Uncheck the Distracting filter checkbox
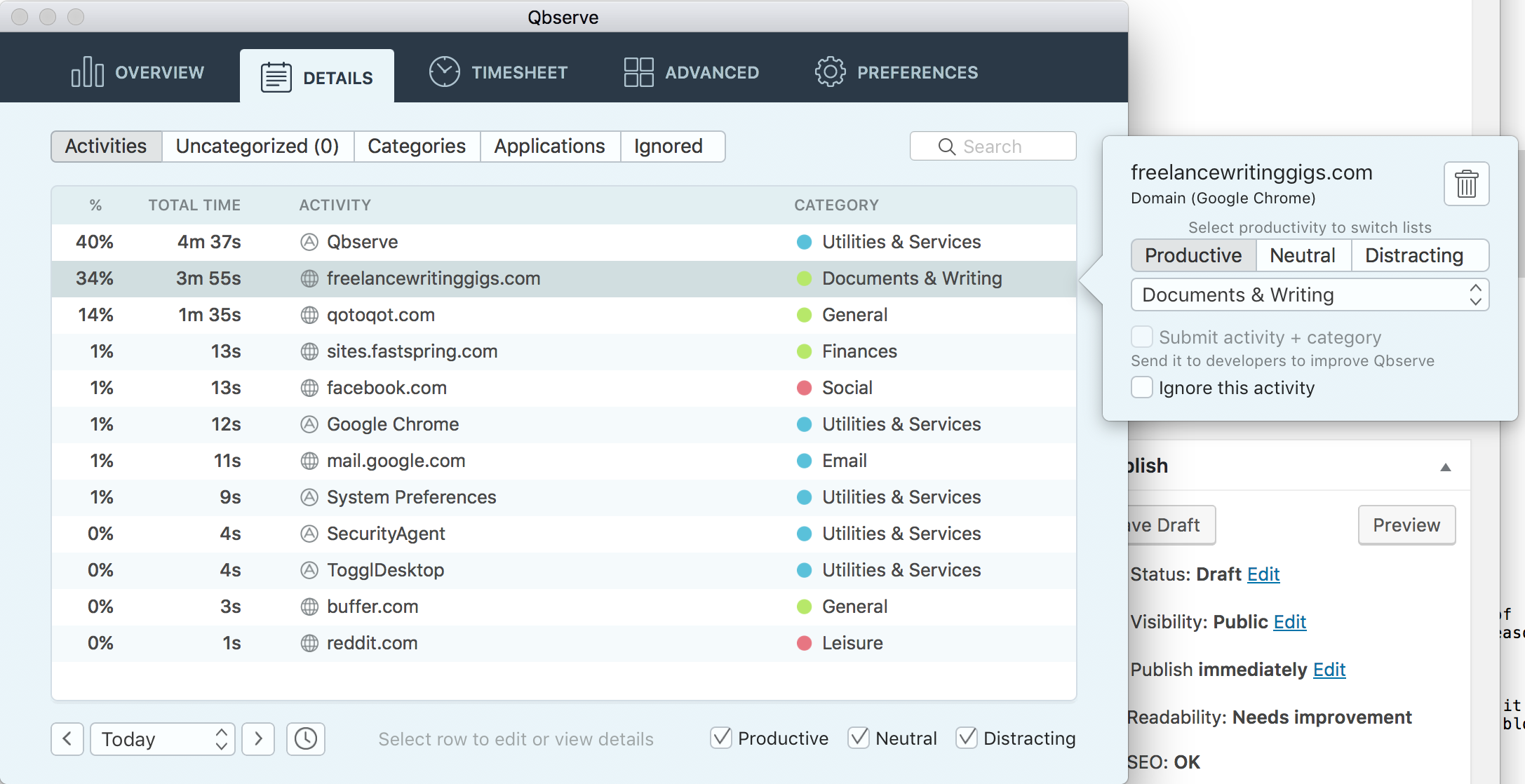 (x=967, y=738)
